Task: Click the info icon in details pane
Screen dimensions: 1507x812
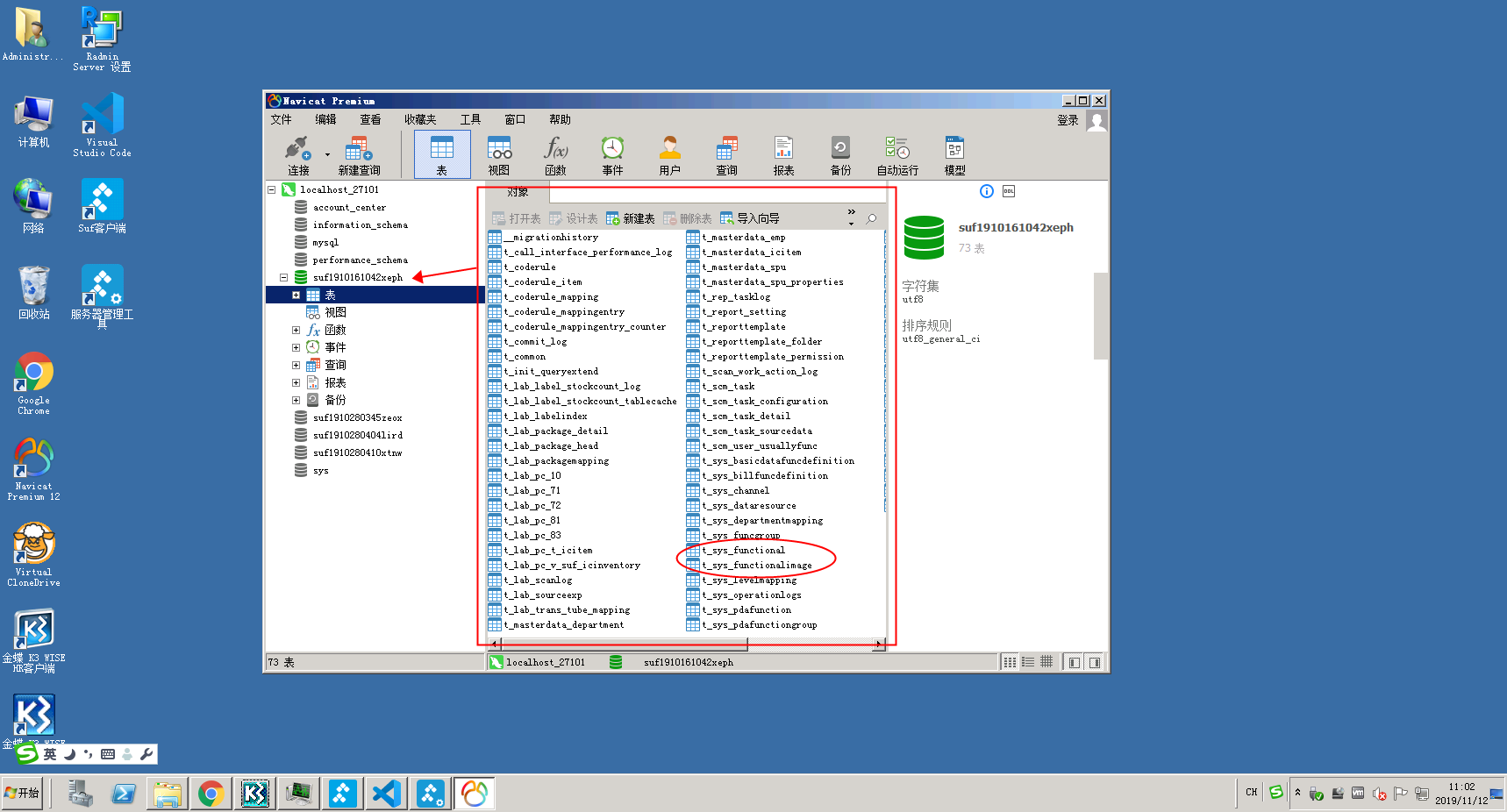Action: coord(987,191)
